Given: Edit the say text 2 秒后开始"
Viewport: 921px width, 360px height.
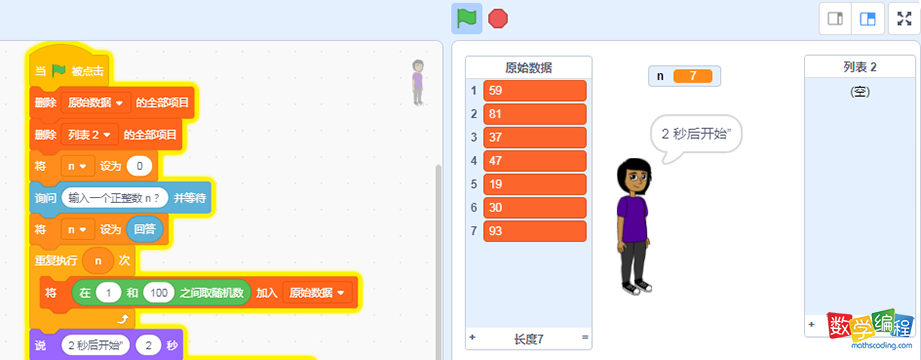Looking at the screenshot, I should 95,346.
